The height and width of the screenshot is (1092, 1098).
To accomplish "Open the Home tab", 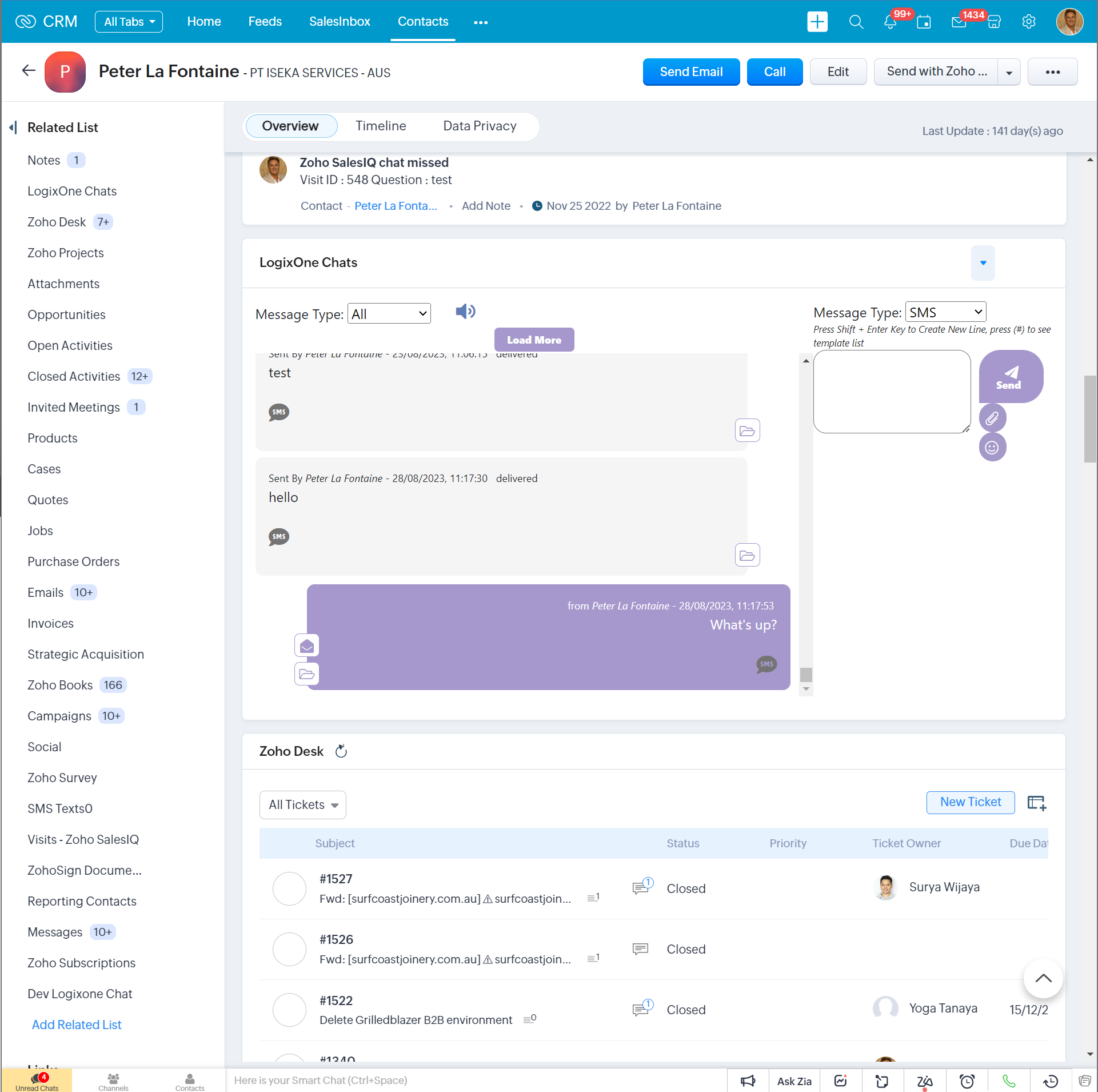I will (x=203, y=22).
